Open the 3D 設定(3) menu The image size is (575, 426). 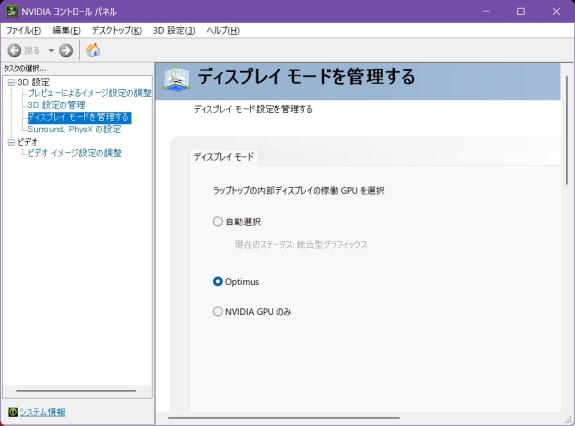tap(174, 30)
